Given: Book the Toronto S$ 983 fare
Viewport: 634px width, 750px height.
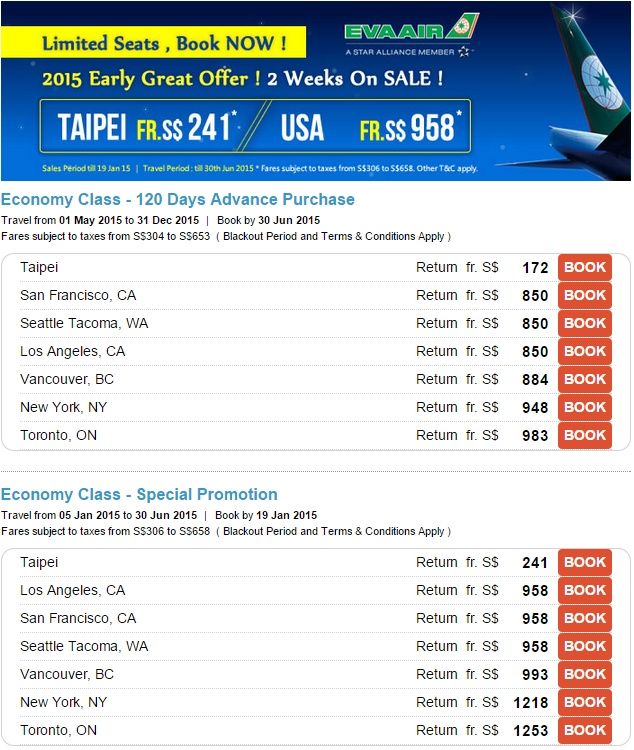Looking at the screenshot, I should pyautogui.click(x=585, y=435).
